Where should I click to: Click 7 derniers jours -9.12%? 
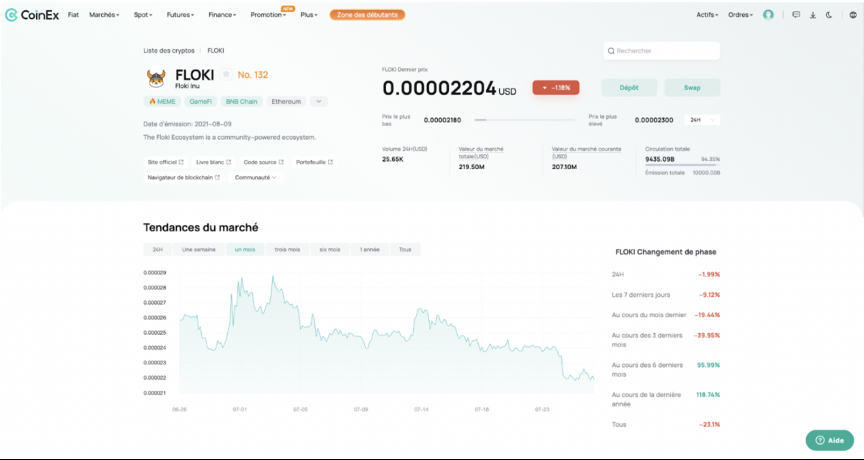[x=710, y=295]
